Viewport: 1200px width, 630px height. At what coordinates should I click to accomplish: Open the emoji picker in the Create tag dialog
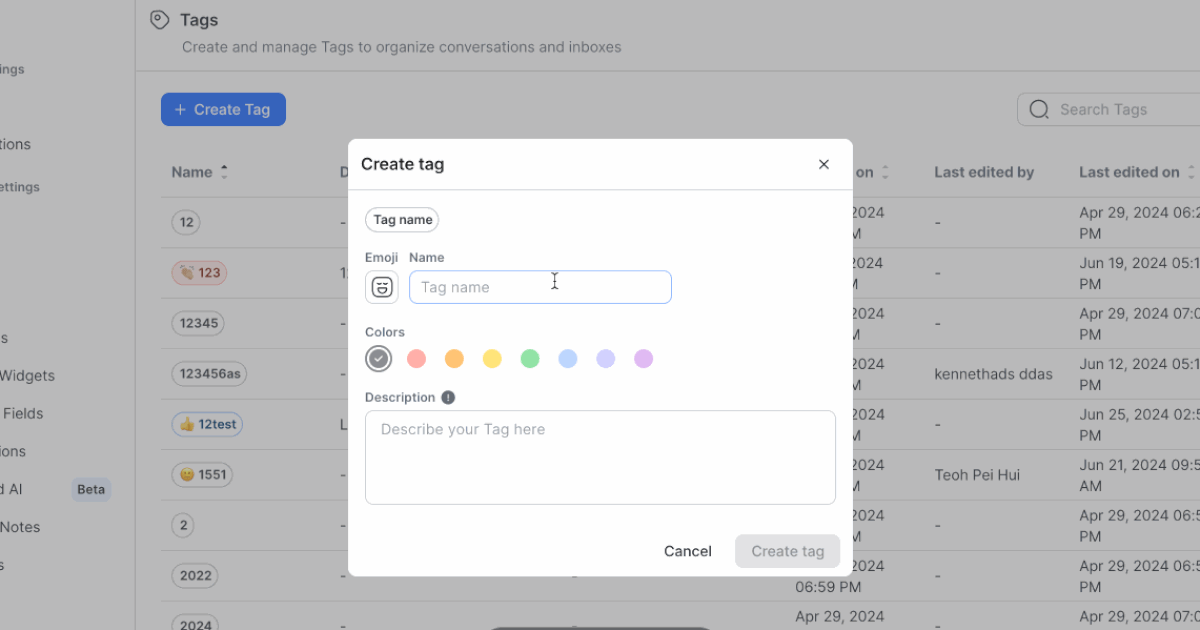click(x=381, y=287)
